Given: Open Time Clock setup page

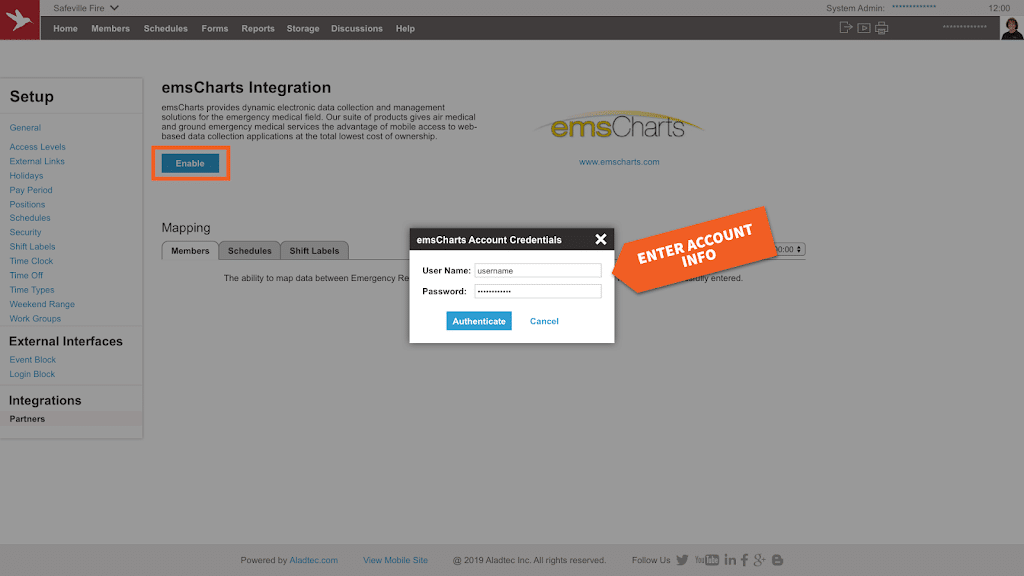Looking at the screenshot, I should (31, 261).
